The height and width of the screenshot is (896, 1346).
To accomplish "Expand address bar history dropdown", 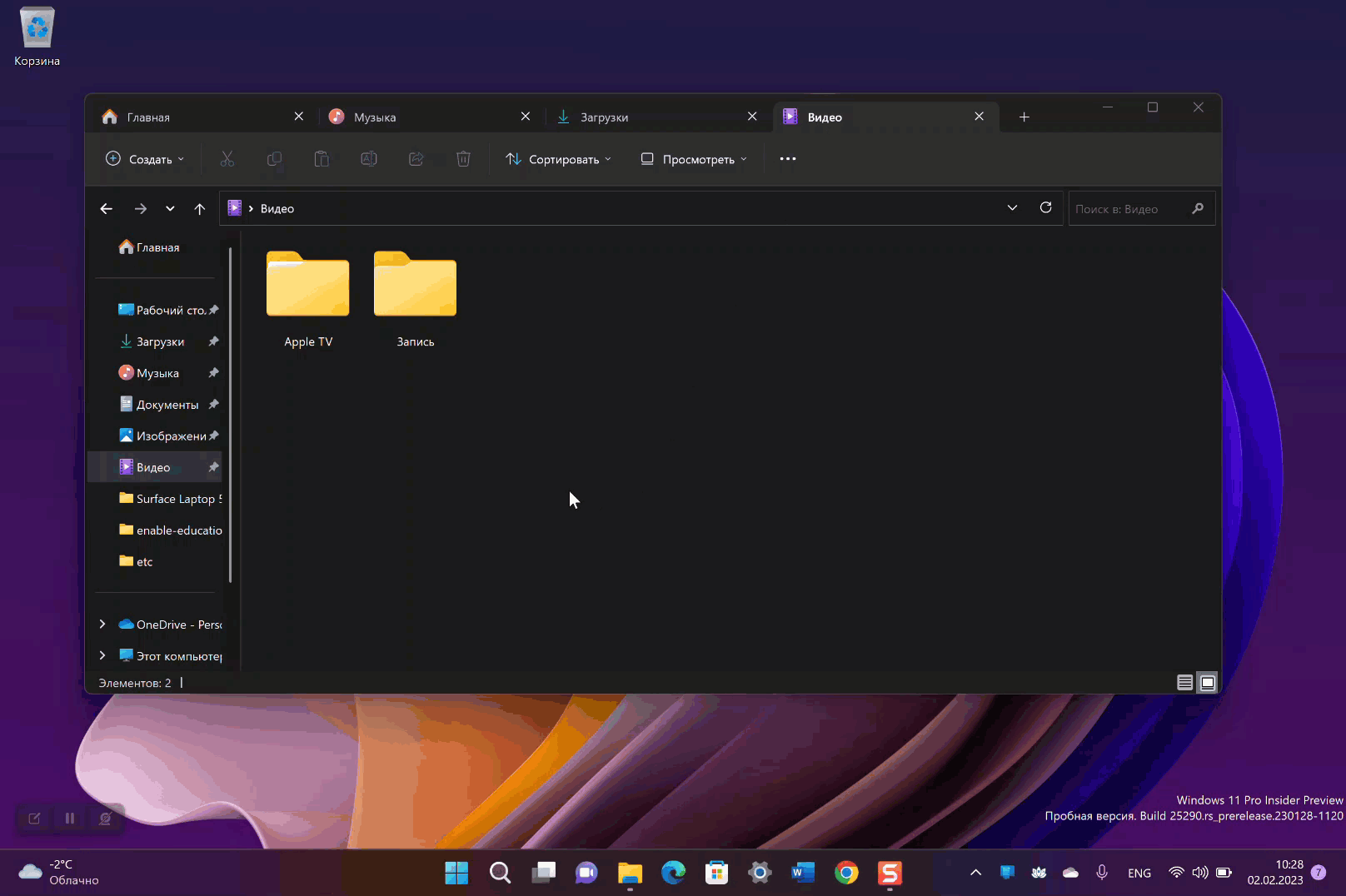I will [1012, 208].
